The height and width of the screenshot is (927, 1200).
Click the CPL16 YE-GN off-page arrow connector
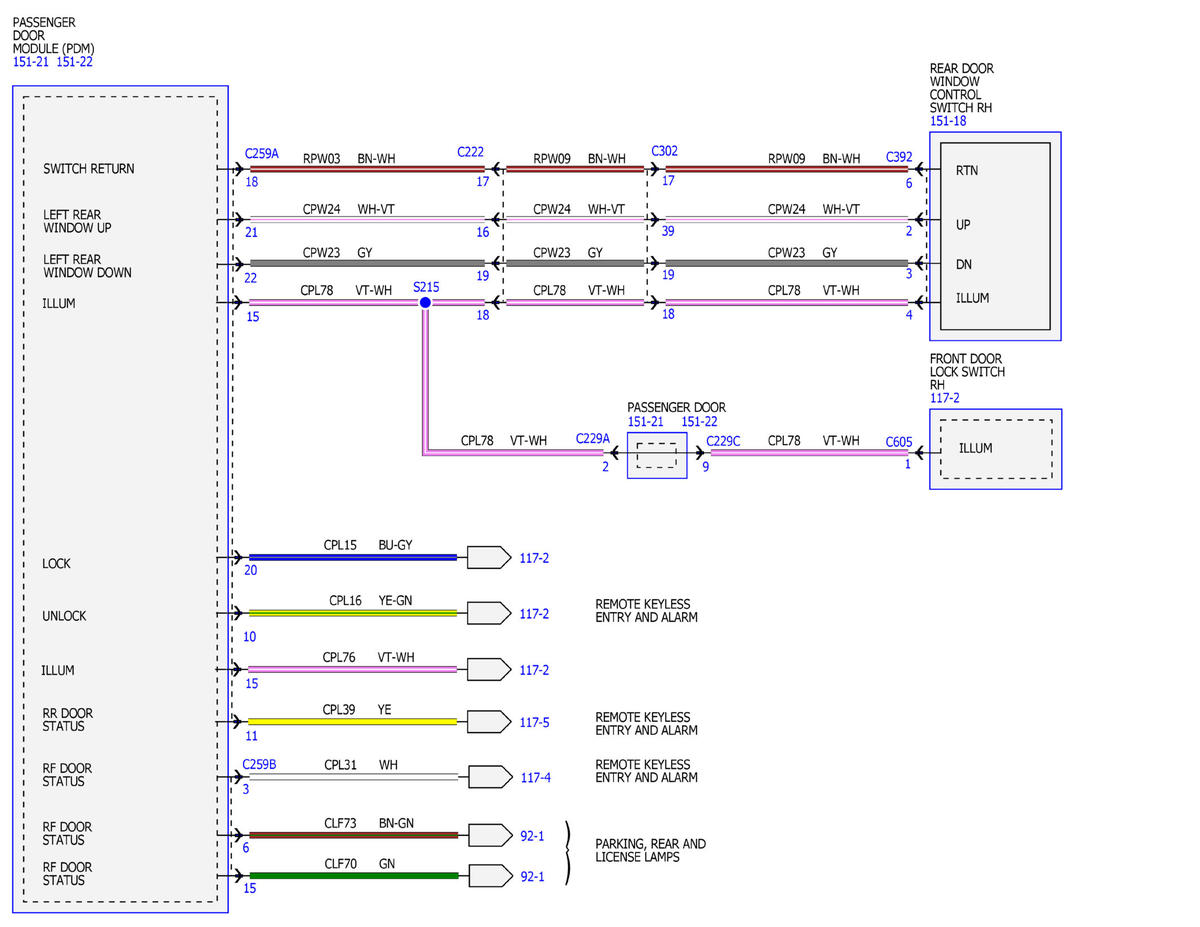488,613
